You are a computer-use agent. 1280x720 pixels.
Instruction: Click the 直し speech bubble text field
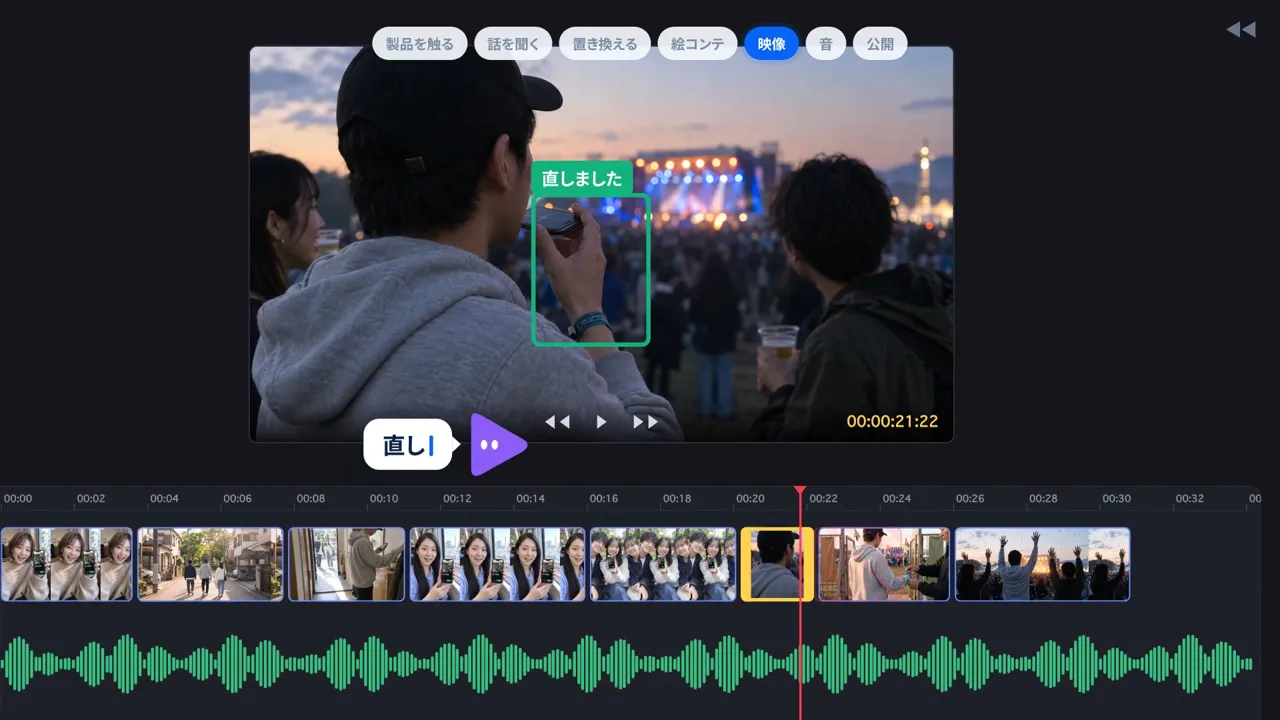click(408, 445)
